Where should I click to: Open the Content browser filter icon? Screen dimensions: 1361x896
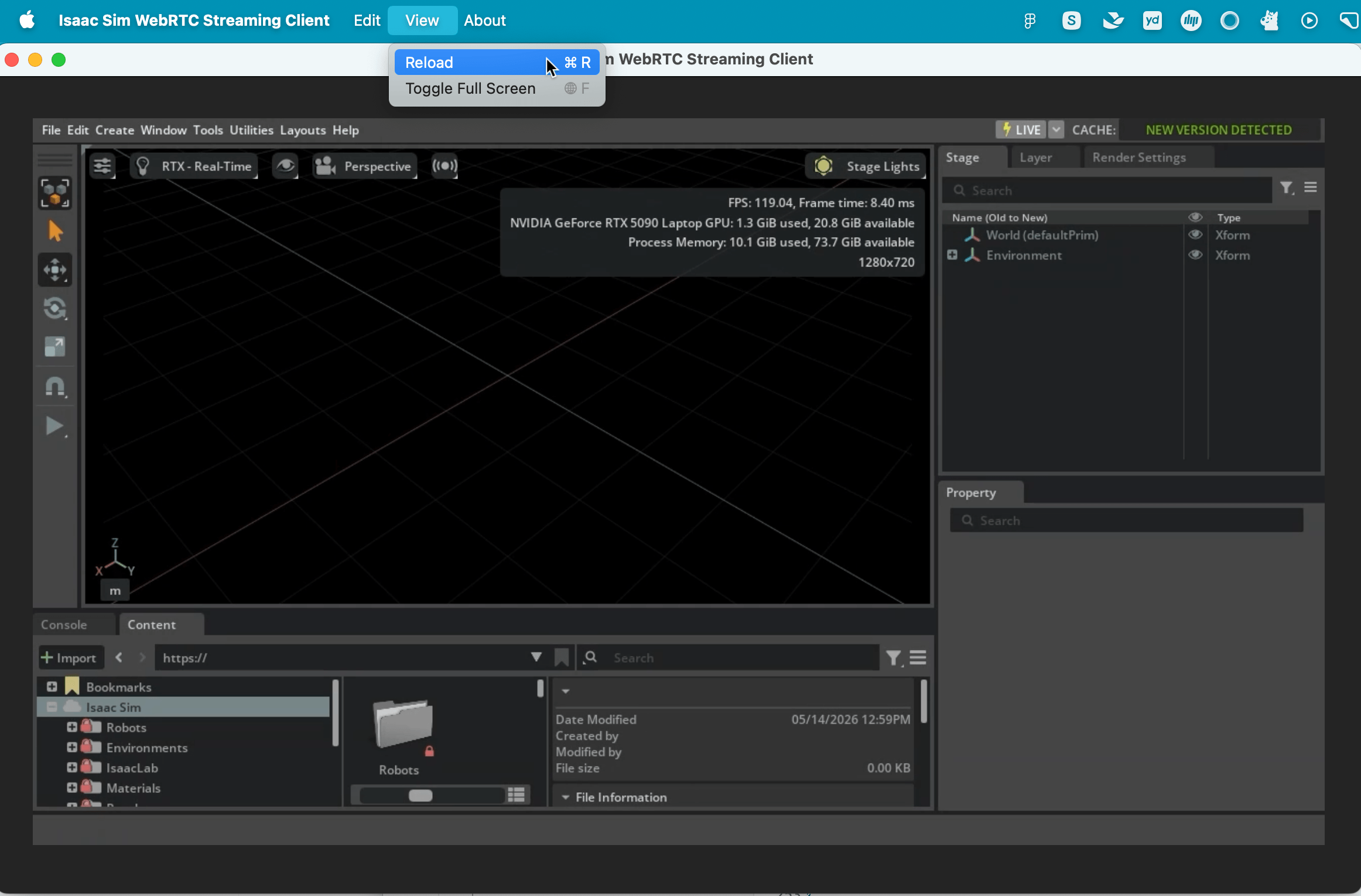click(x=894, y=658)
